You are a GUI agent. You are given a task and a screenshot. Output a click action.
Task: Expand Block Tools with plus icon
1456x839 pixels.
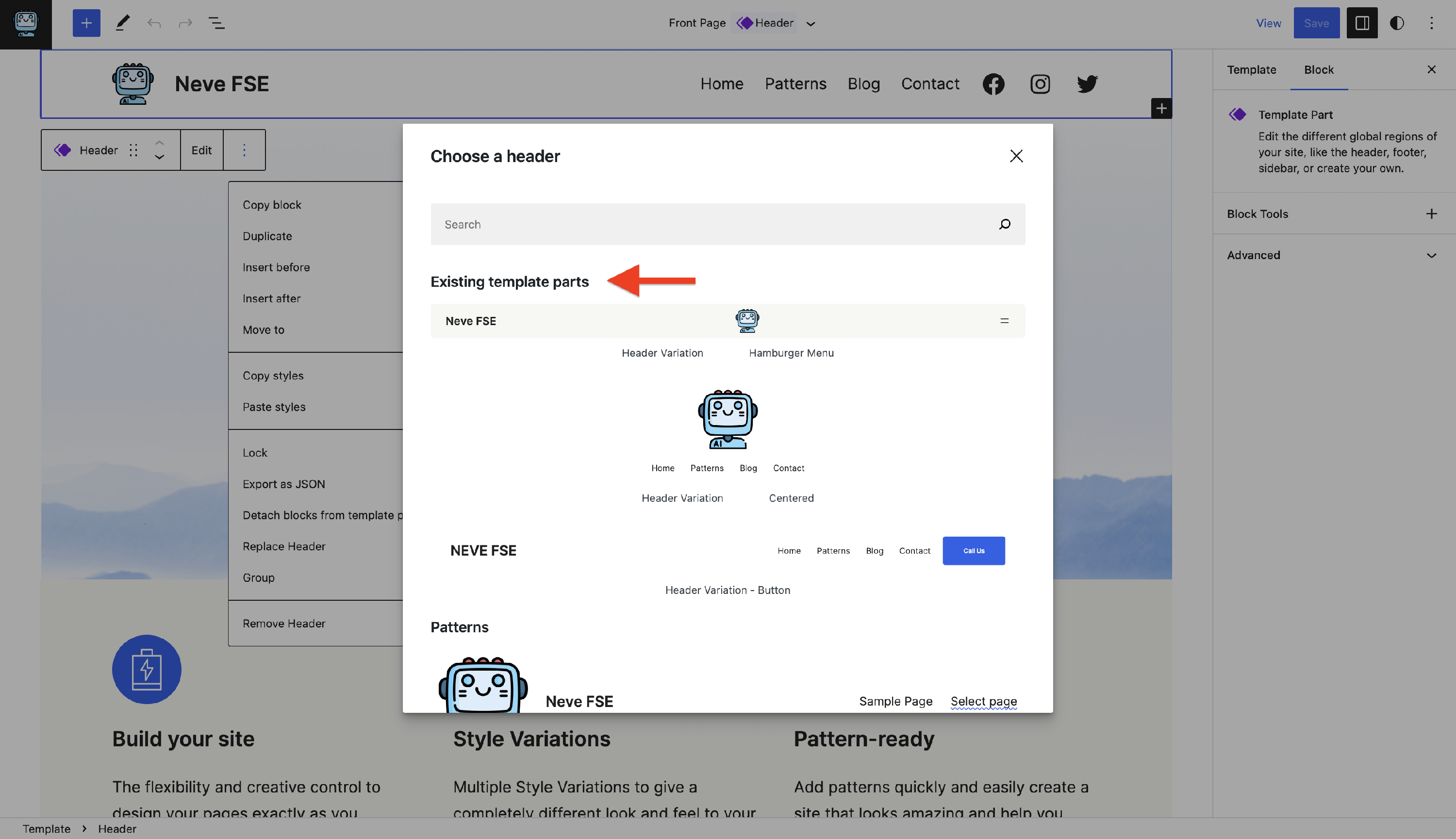click(x=1431, y=214)
